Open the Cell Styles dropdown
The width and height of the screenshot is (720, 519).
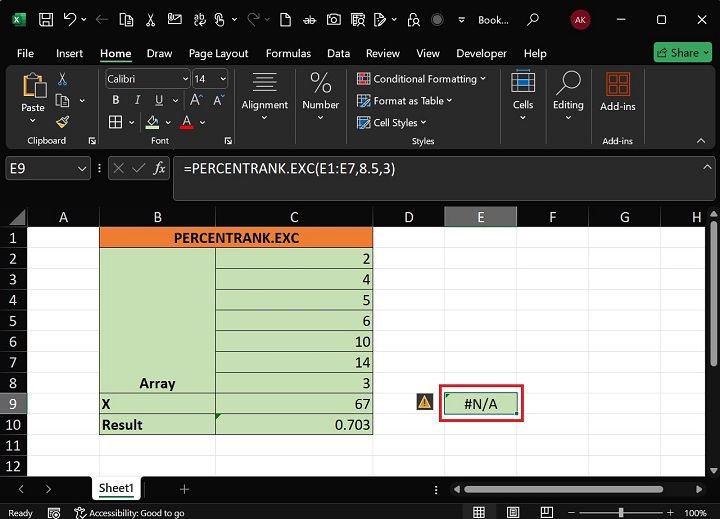pos(392,123)
